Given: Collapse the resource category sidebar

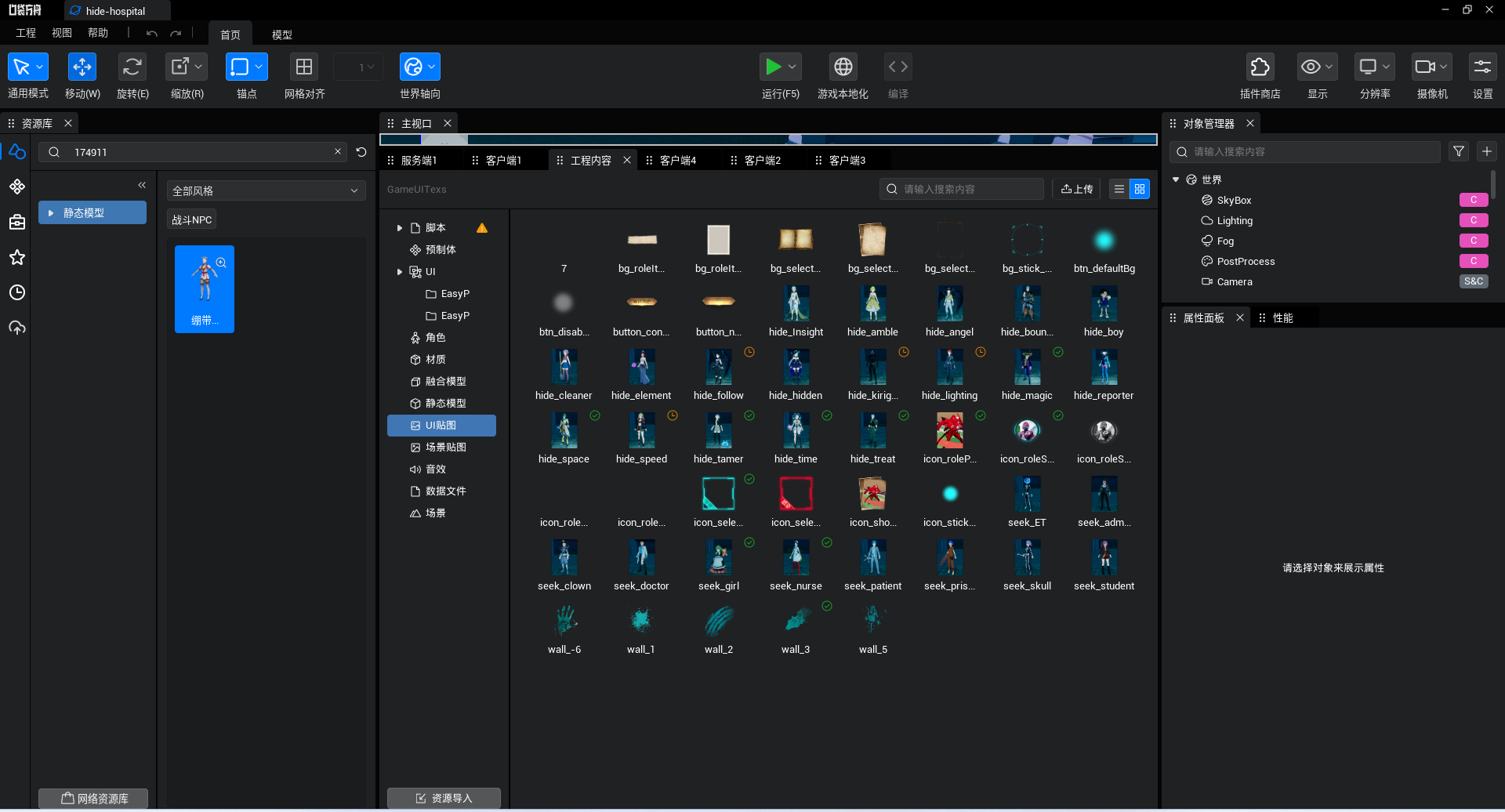Looking at the screenshot, I should 142,185.
